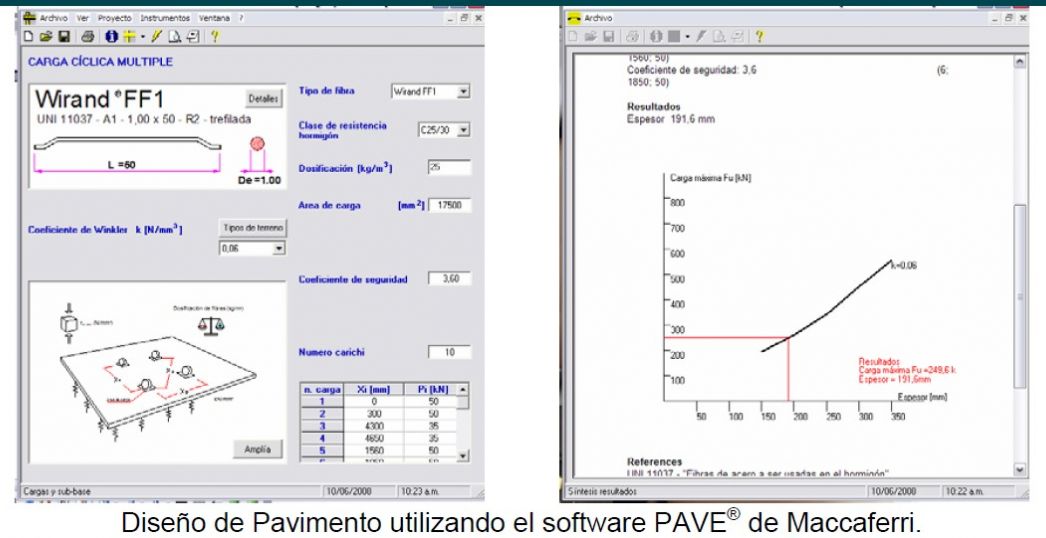Click the report sheet icon in left toolbar
The width and height of the screenshot is (1046, 538).
pyautogui.click(x=193, y=37)
